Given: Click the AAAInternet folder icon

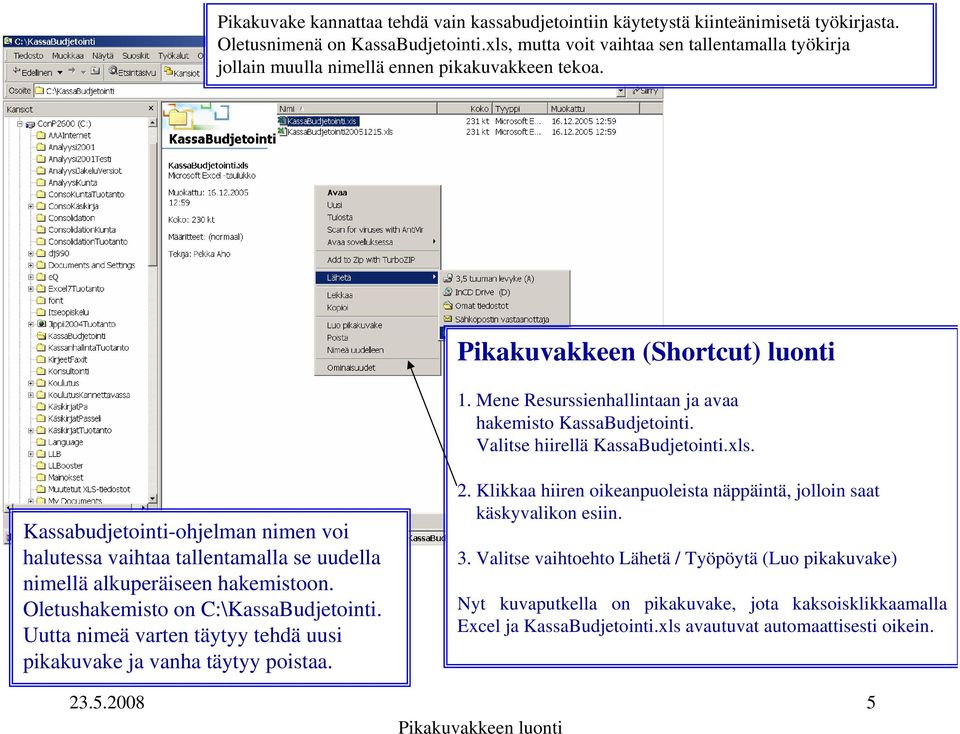Looking at the screenshot, I should [41, 135].
